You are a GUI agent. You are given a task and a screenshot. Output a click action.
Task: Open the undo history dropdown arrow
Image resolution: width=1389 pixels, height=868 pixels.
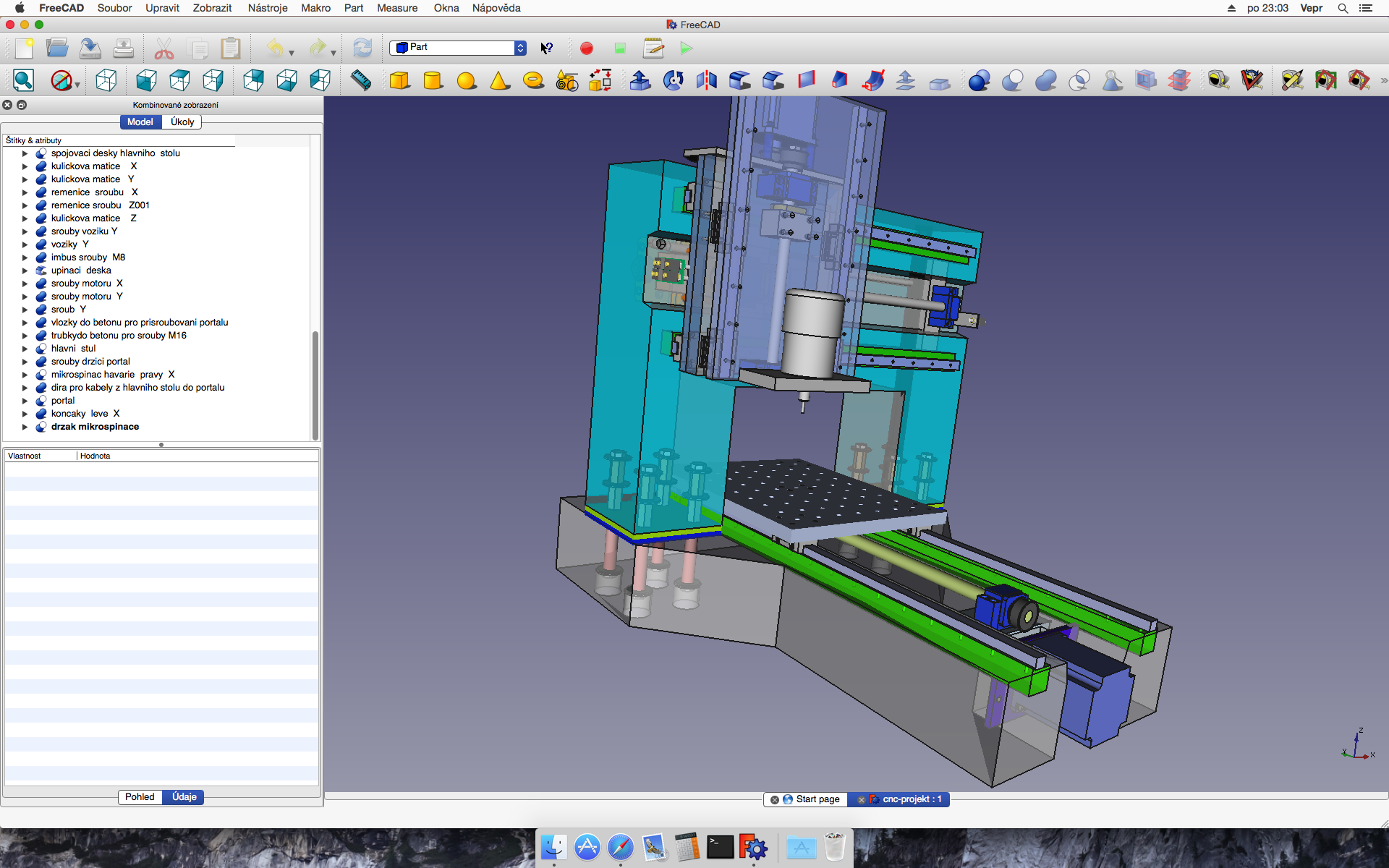coord(292,53)
